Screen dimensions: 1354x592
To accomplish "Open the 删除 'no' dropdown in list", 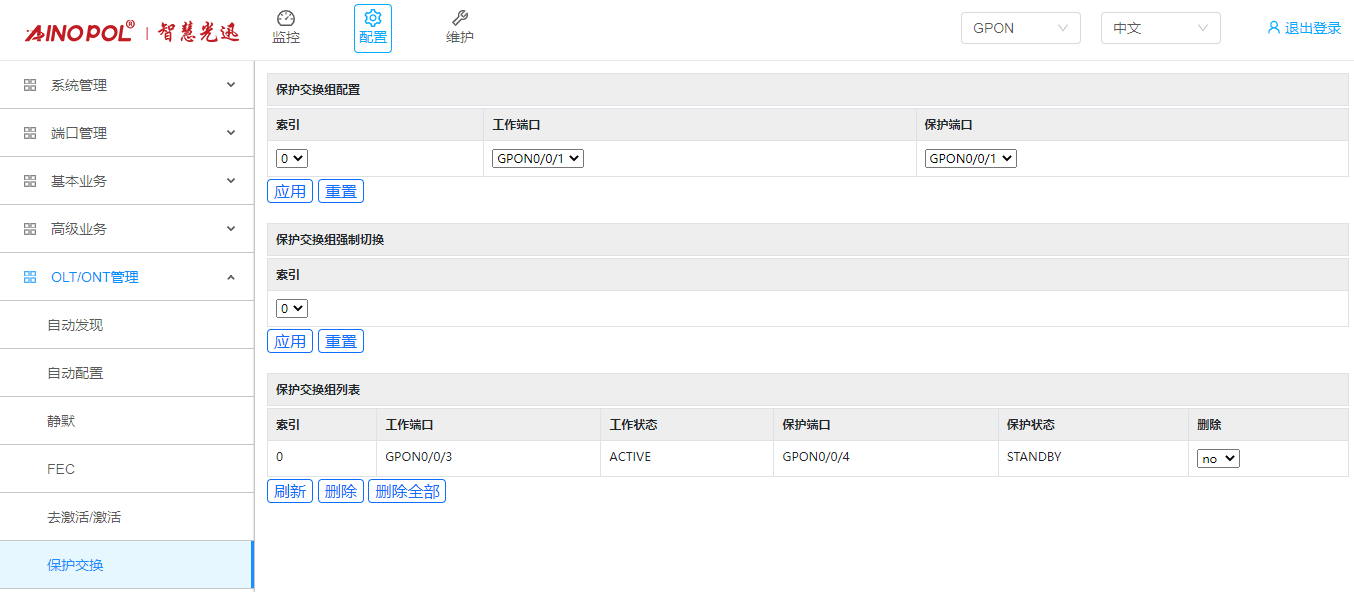I will click(x=1218, y=458).
